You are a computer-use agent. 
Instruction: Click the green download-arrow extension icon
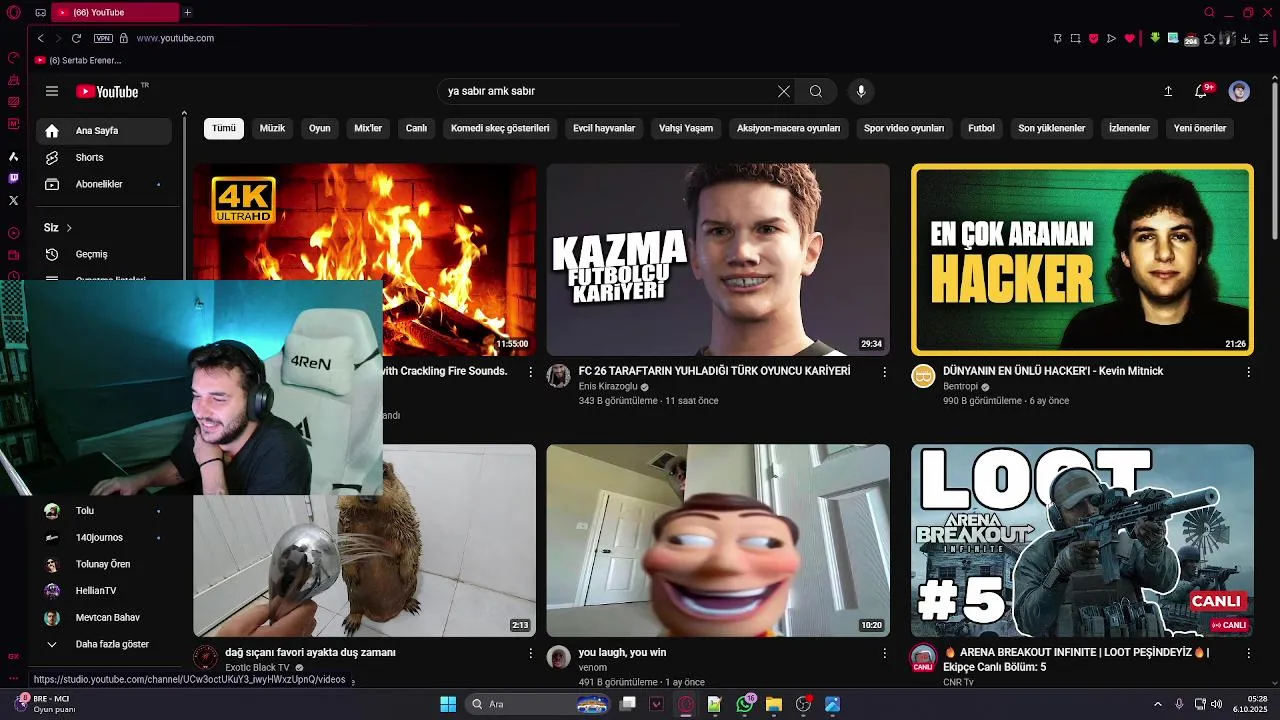1155,38
